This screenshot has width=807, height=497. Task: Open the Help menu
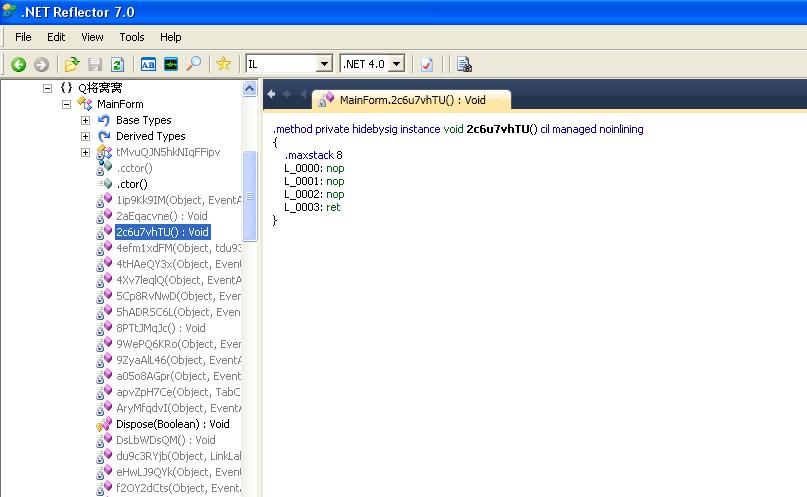pos(170,37)
